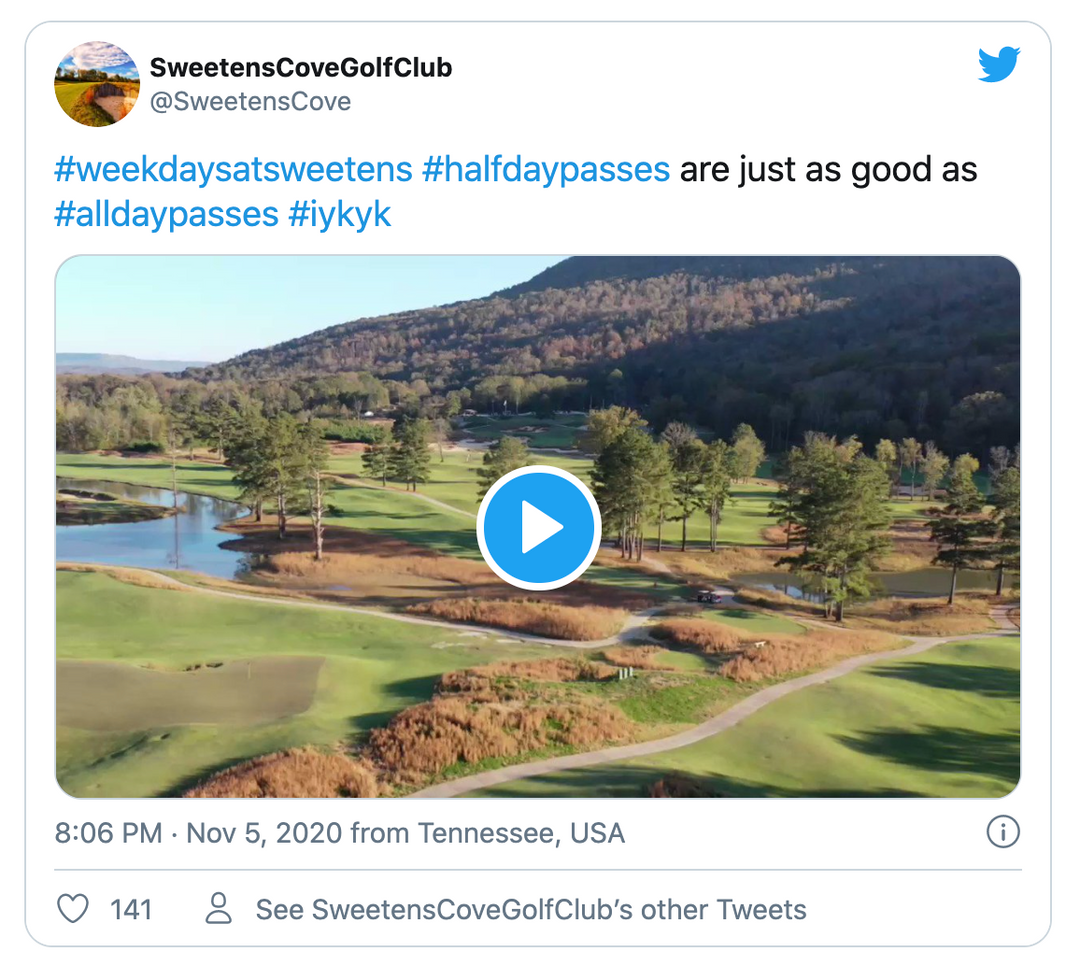Follow the #alldaypasses hashtag link
This screenshot has height=966, width=1080.
pyautogui.click(x=166, y=214)
